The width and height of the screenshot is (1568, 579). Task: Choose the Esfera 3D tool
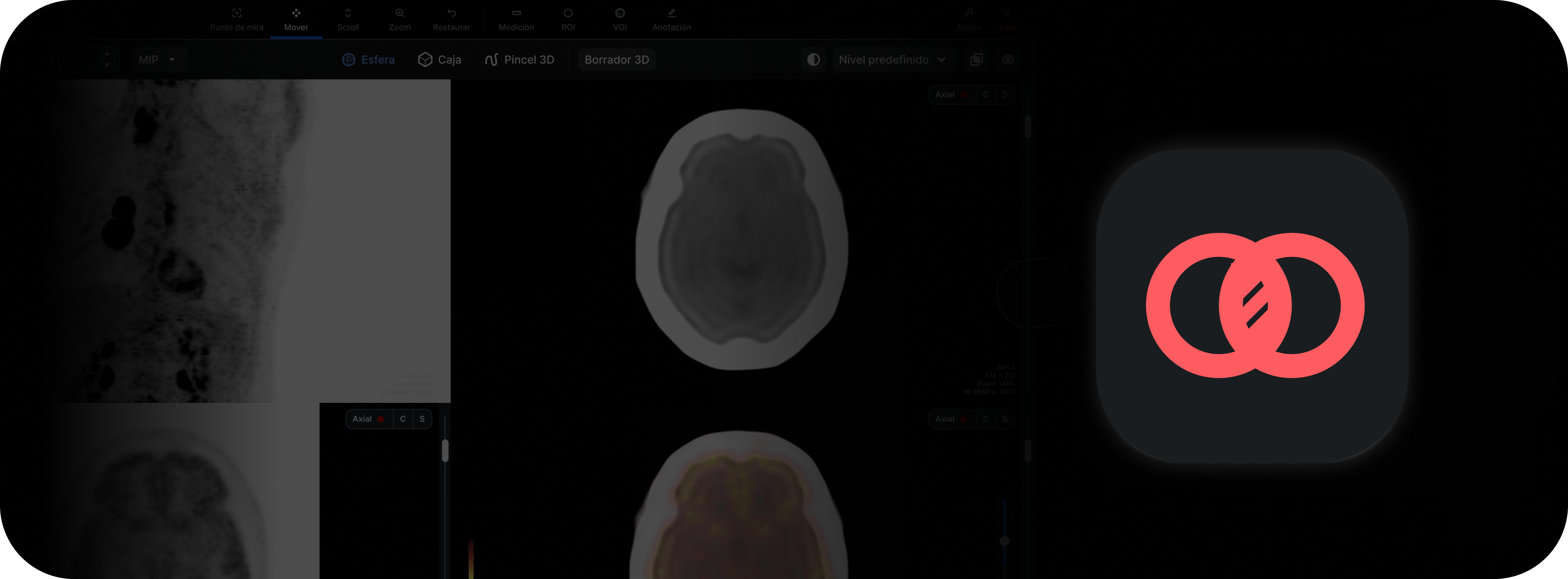[x=368, y=60]
